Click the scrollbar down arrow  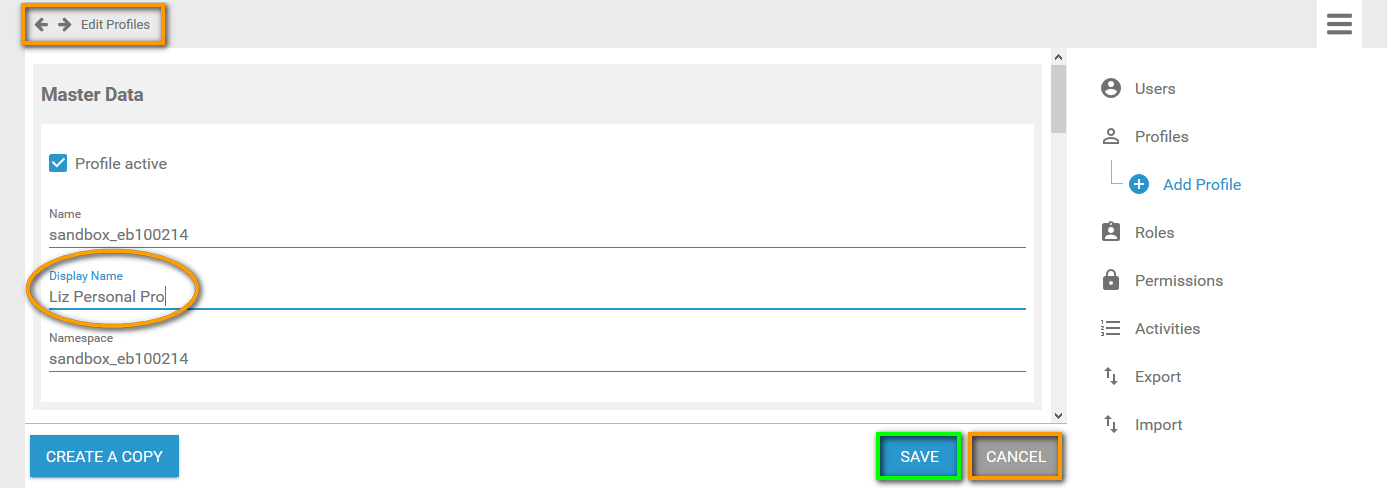tap(1058, 414)
